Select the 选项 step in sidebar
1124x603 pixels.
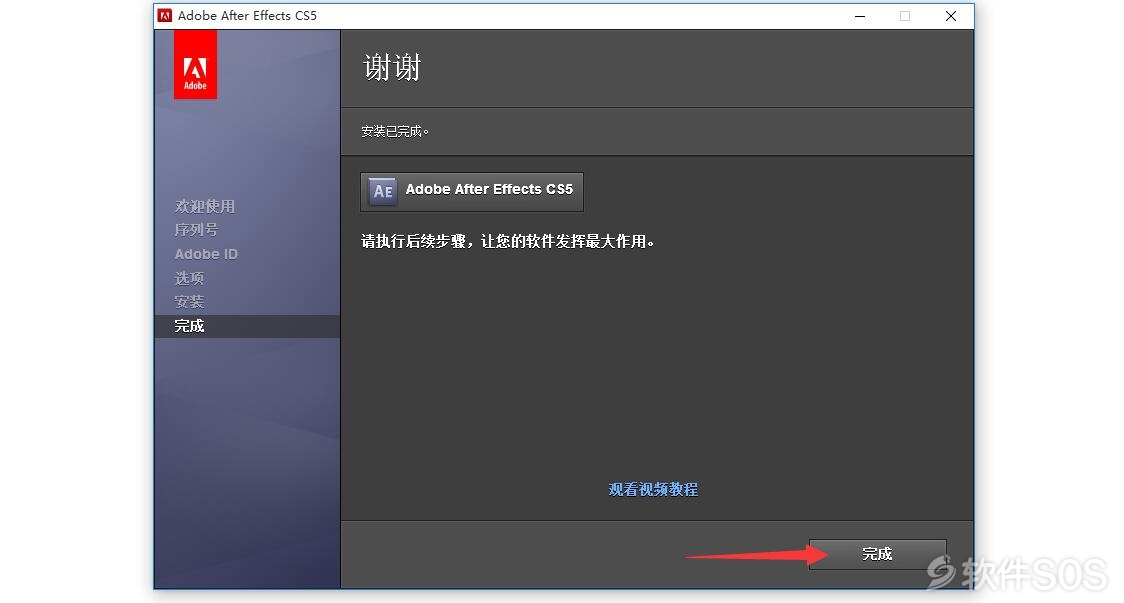[x=189, y=278]
